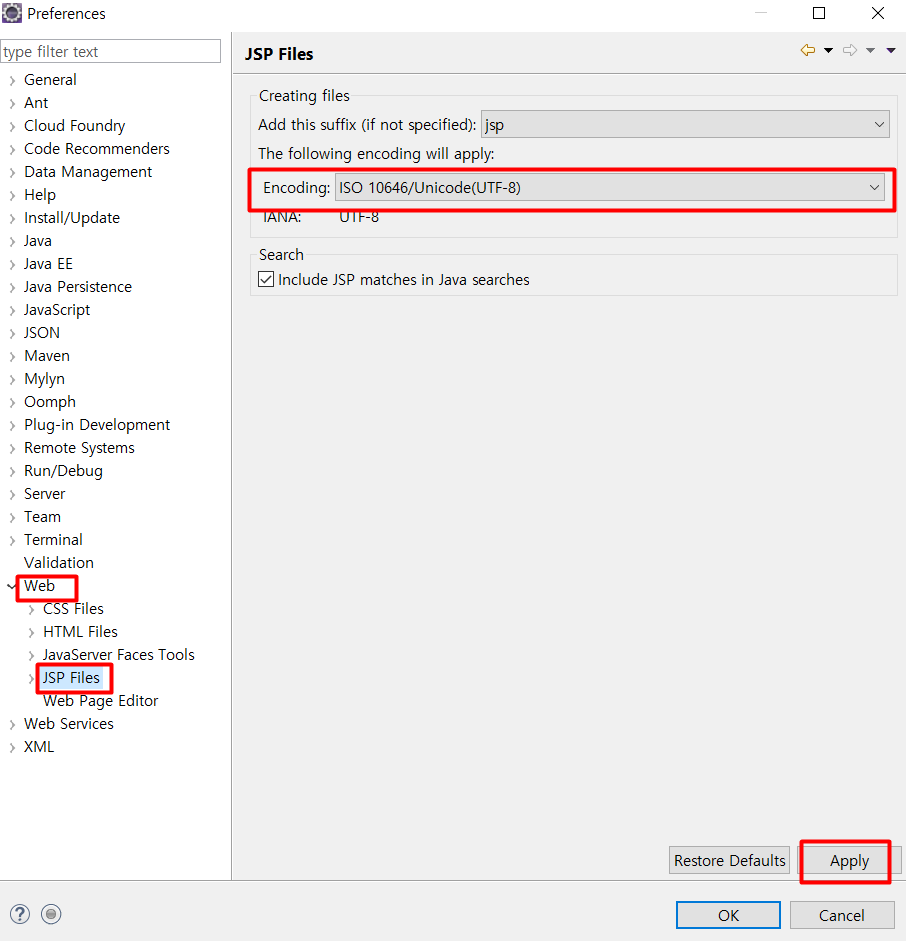The width and height of the screenshot is (906, 941).
Task: Expand the XML tree node
Action: point(13,747)
